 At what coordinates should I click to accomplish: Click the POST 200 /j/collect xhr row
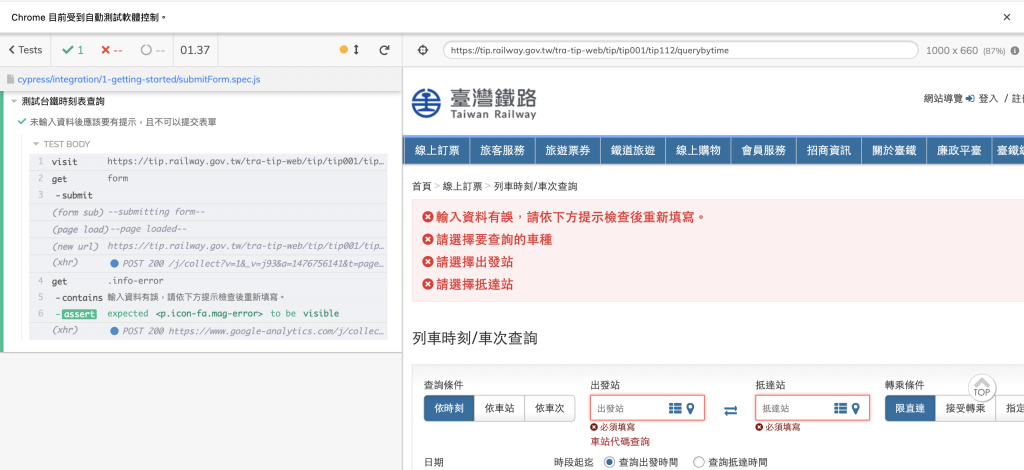click(x=208, y=263)
